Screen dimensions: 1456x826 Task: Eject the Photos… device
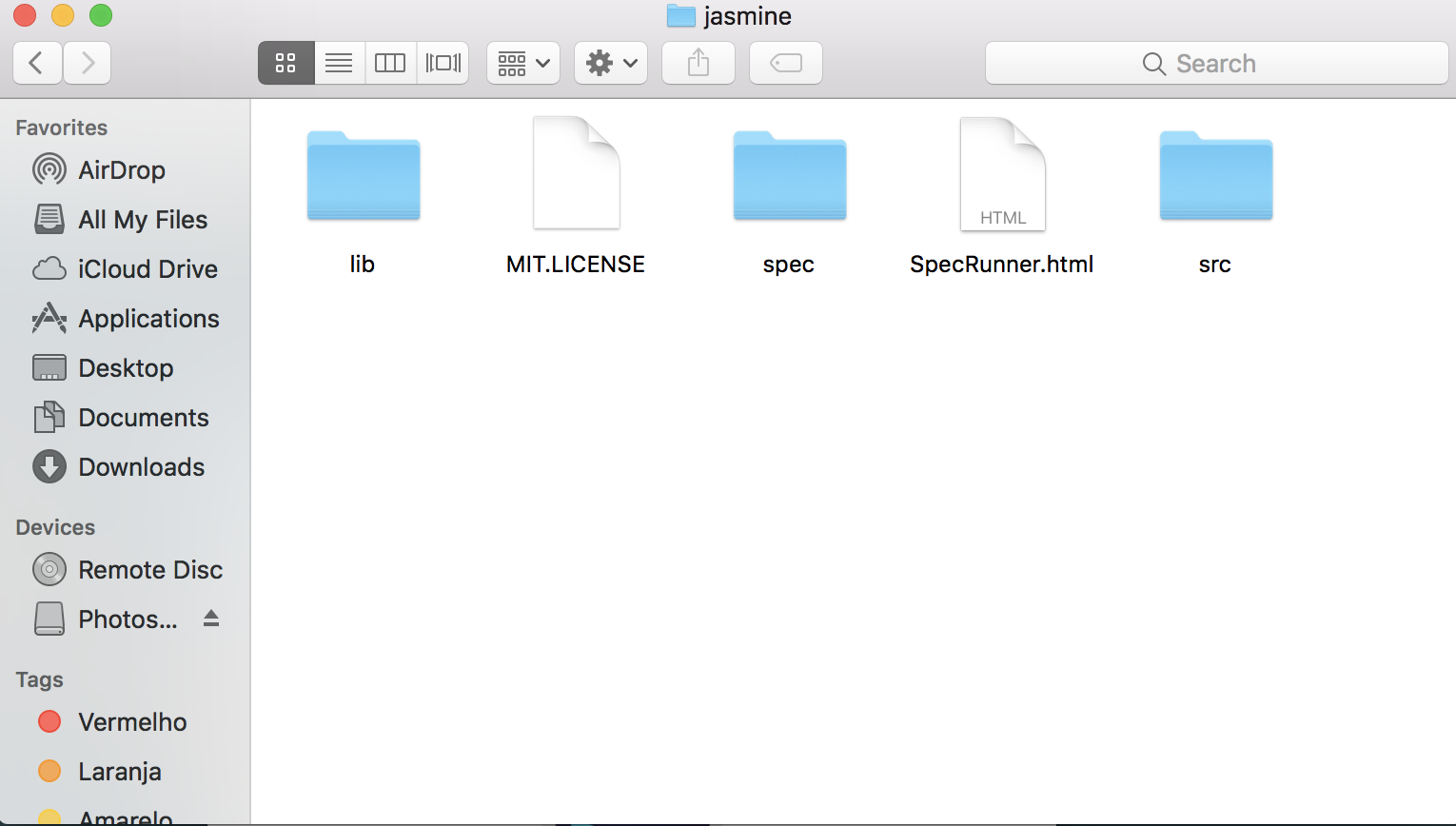click(211, 619)
